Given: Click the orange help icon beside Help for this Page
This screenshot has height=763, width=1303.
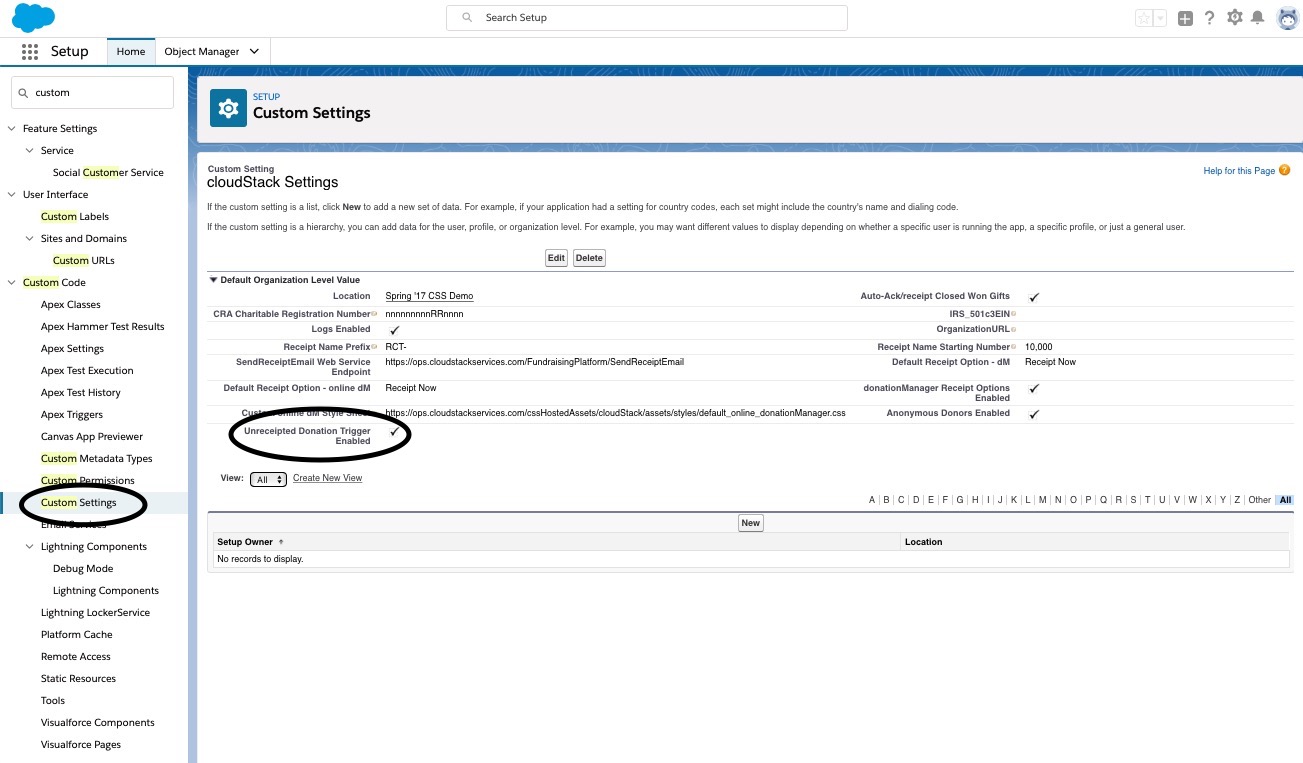Looking at the screenshot, I should [x=1285, y=171].
